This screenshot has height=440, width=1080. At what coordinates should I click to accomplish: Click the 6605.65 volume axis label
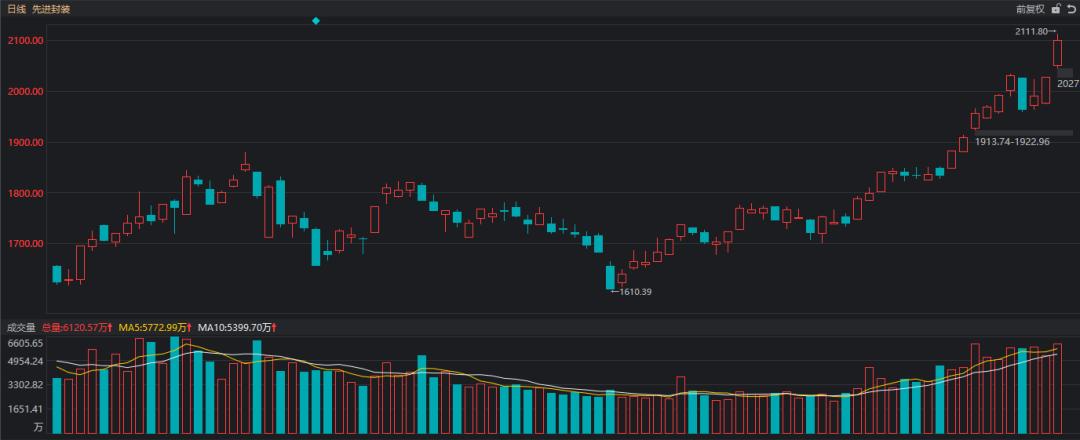click(x=24, y=343)
